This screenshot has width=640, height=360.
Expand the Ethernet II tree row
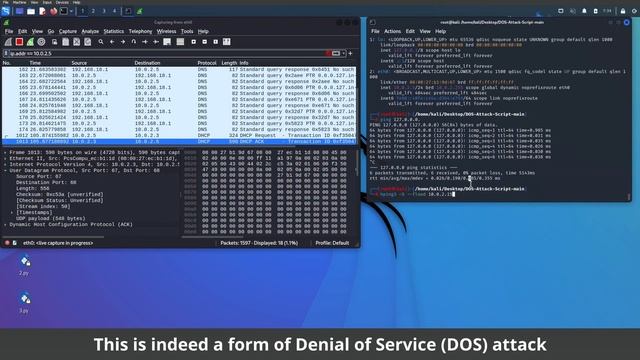coord(5,158)
